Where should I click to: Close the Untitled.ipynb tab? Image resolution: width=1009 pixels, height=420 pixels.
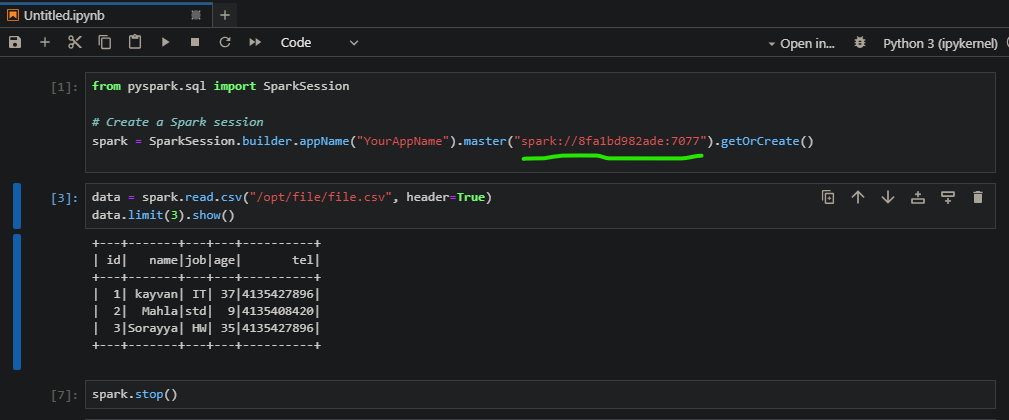pos(197,15)
